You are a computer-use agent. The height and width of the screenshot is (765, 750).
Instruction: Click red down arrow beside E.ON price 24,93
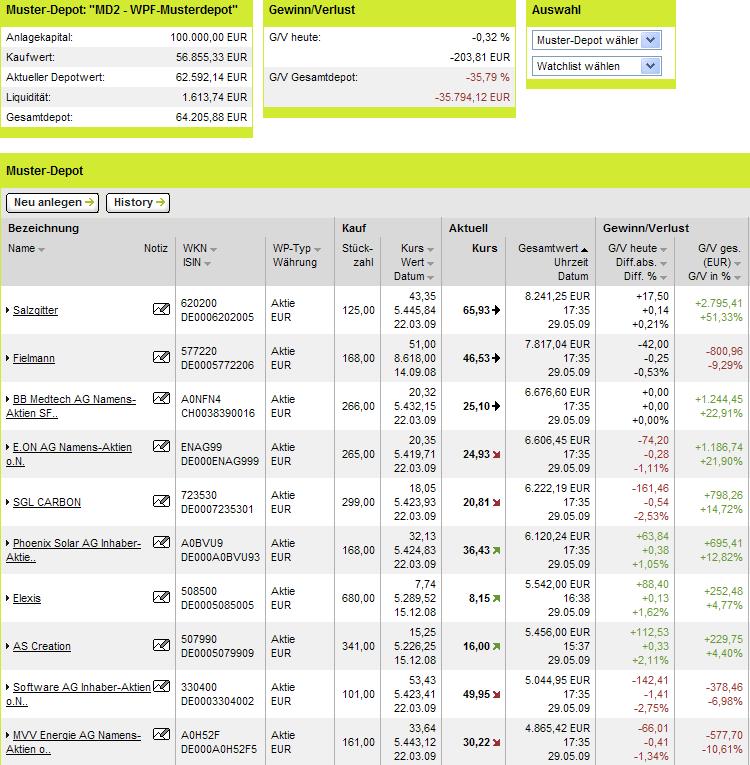pyautogui.click(x=497, y=454)
